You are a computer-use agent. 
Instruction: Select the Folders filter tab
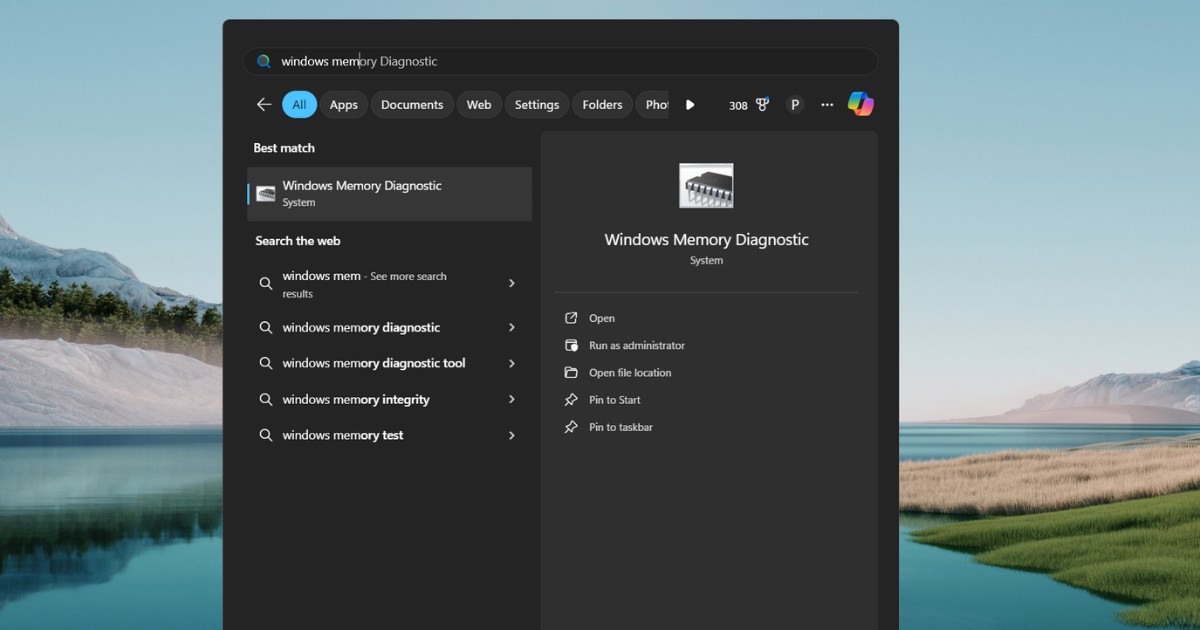602,105
